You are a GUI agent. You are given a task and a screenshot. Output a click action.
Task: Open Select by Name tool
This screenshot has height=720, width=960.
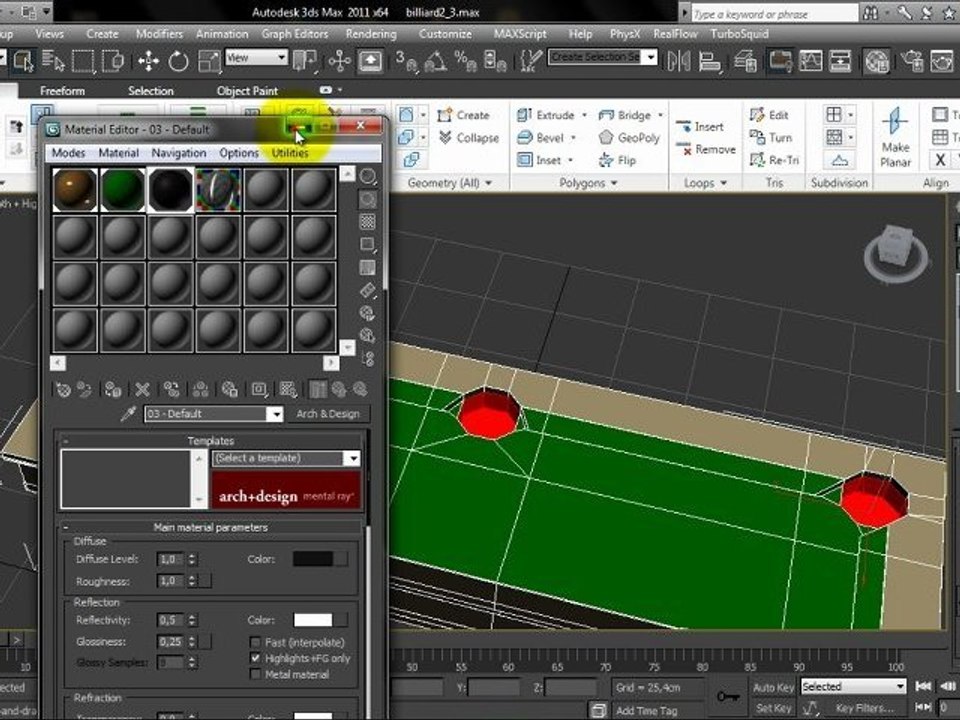(x=53, y=61)
